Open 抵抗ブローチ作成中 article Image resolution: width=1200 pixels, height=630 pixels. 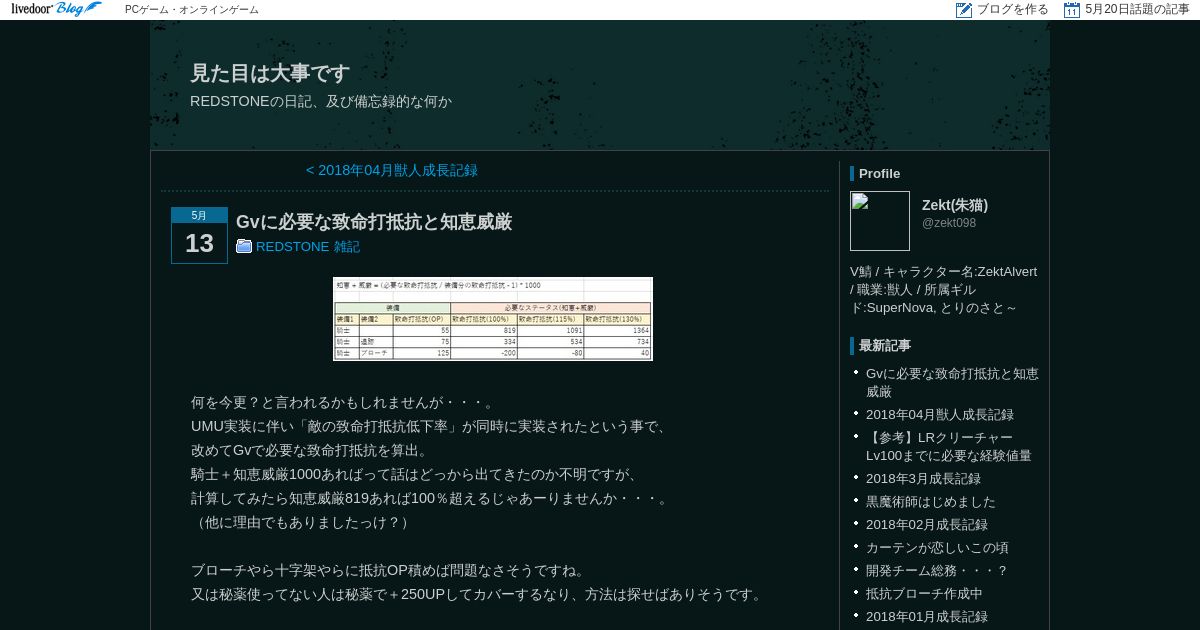coord(924,593)
